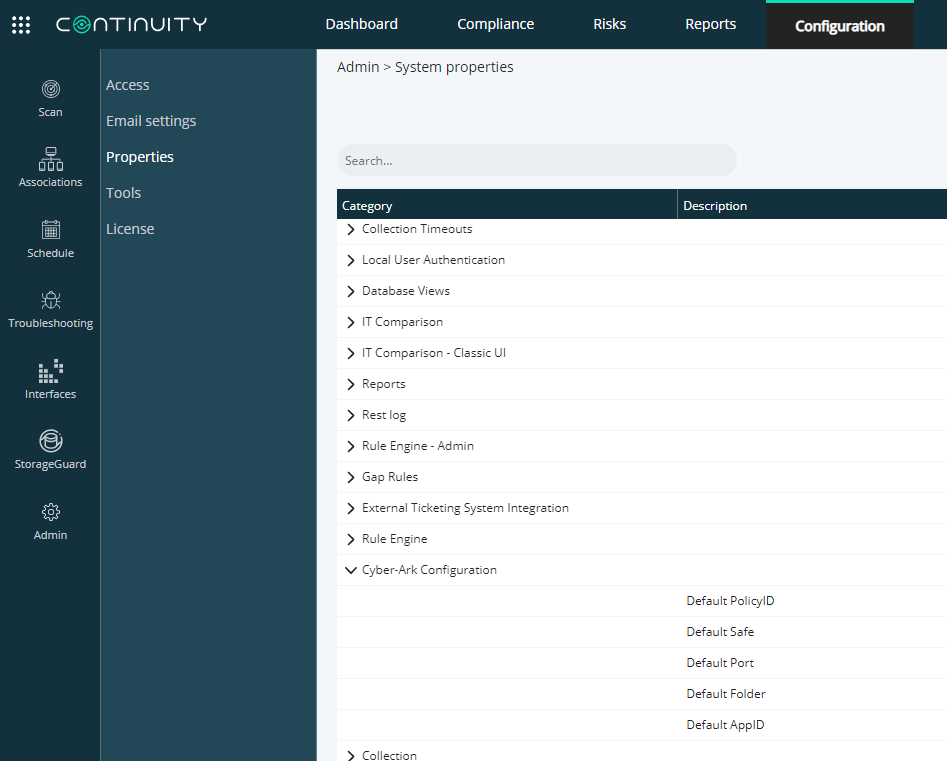This screenshot has height=761, width=947.
Task: Open the License admin page
Action: point(130,229)
